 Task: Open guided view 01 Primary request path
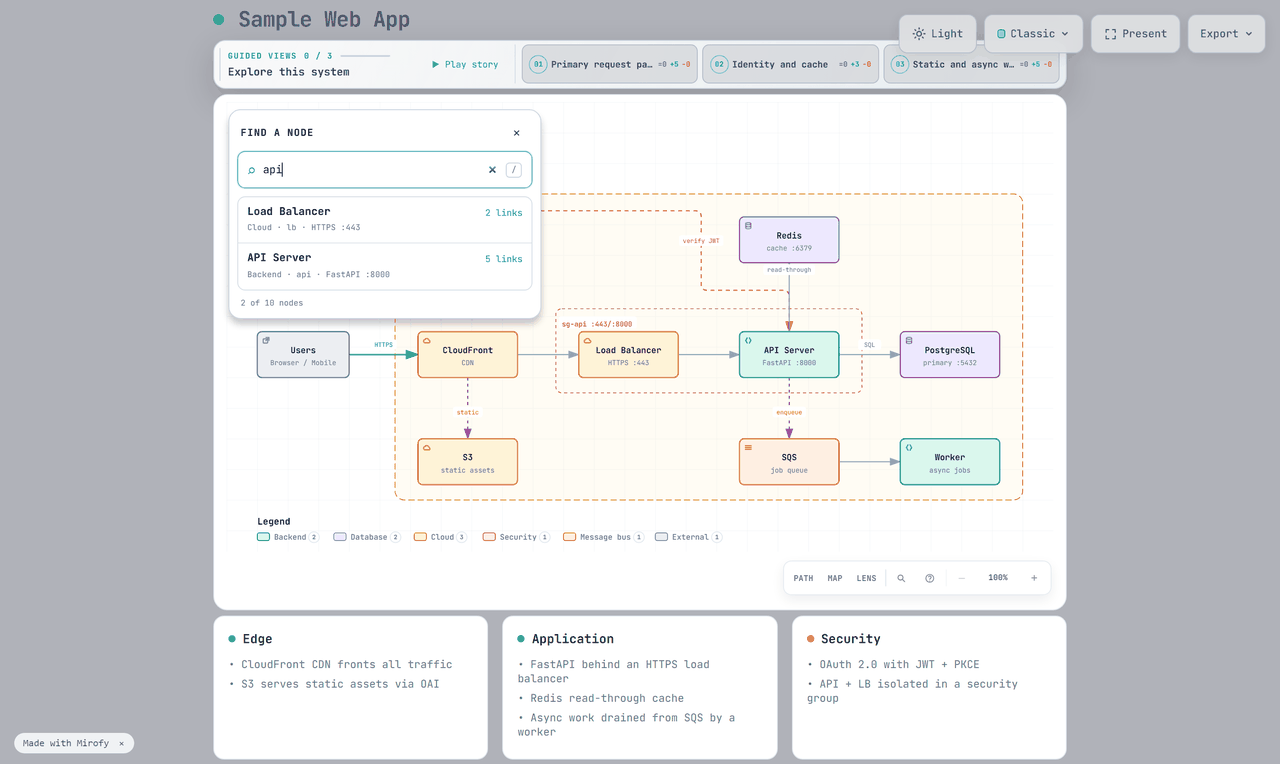click(610, 64)
